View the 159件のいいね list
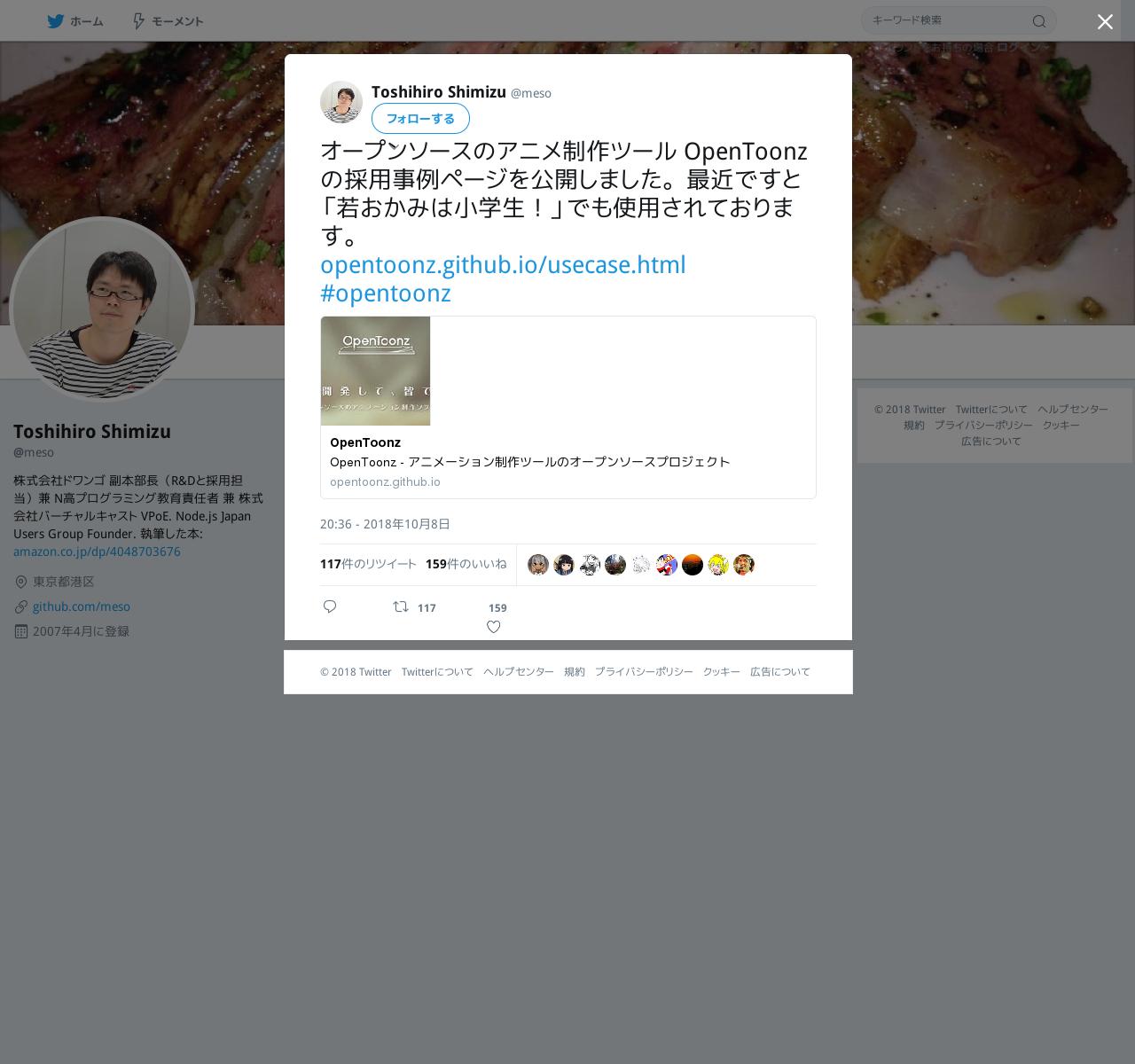 [466, 564]
